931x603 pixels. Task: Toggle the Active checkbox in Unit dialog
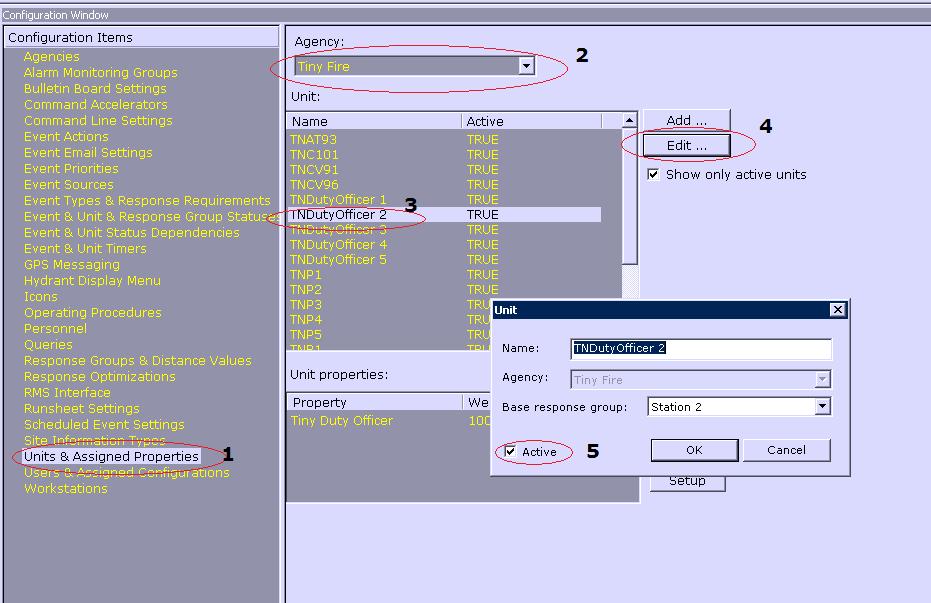coord(511,452)
